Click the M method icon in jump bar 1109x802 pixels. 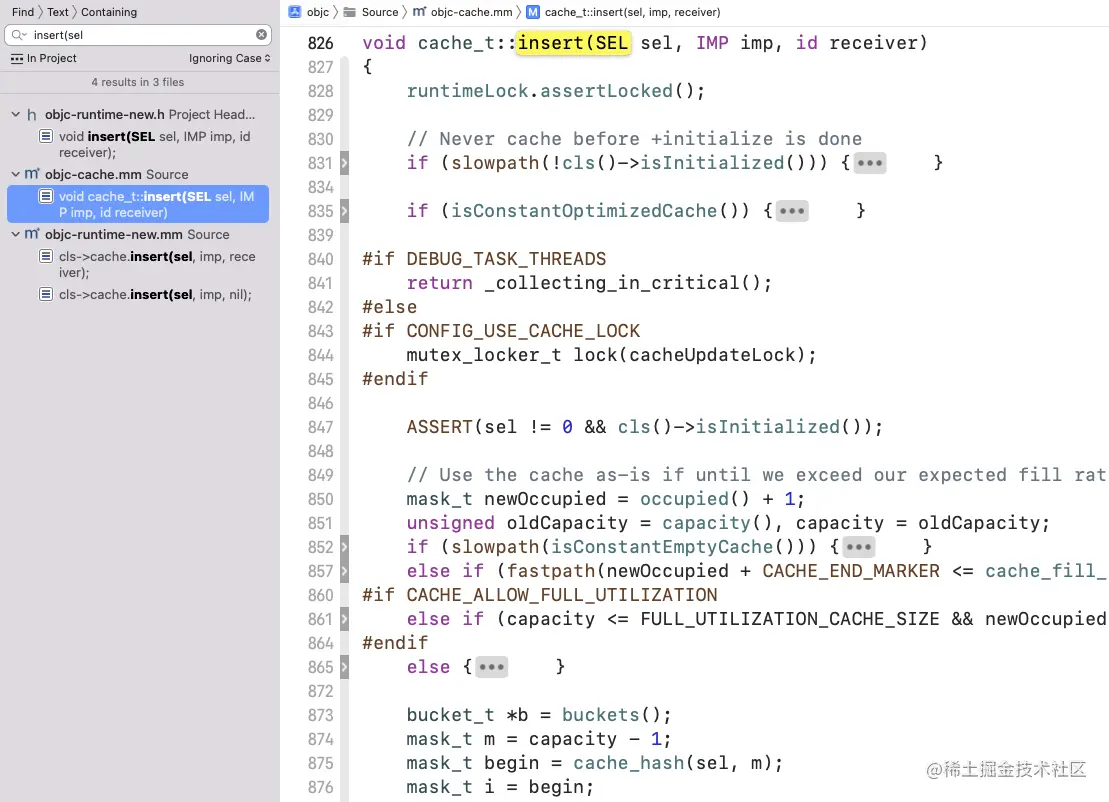(x=533, y=12)
